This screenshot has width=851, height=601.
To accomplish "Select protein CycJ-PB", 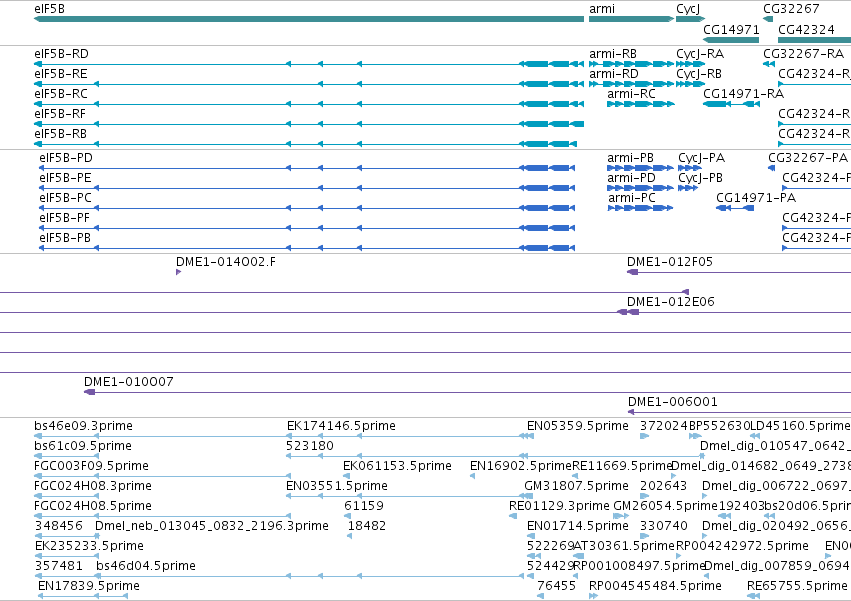I will click(x=700, y=178).
